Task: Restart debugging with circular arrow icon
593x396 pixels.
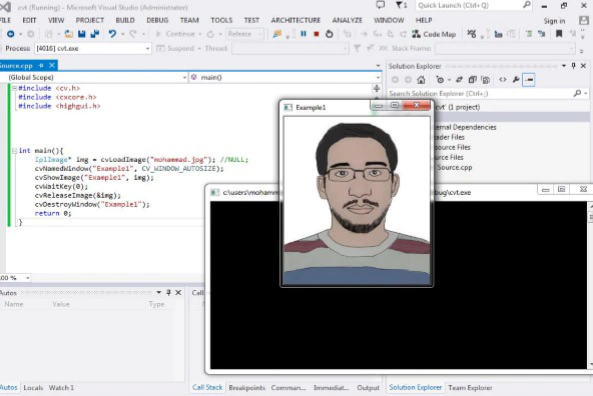Action: (x=329, y=34)
